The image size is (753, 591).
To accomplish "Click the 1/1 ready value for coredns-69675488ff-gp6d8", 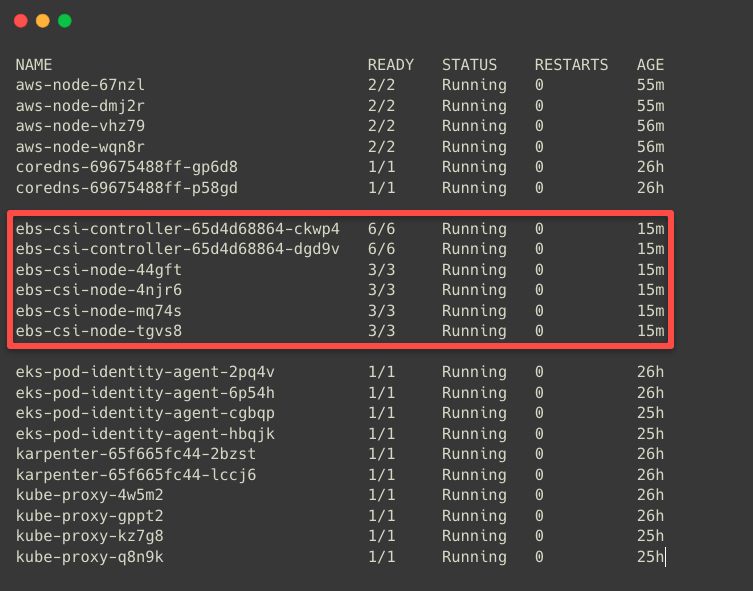I will pos(381,167).
